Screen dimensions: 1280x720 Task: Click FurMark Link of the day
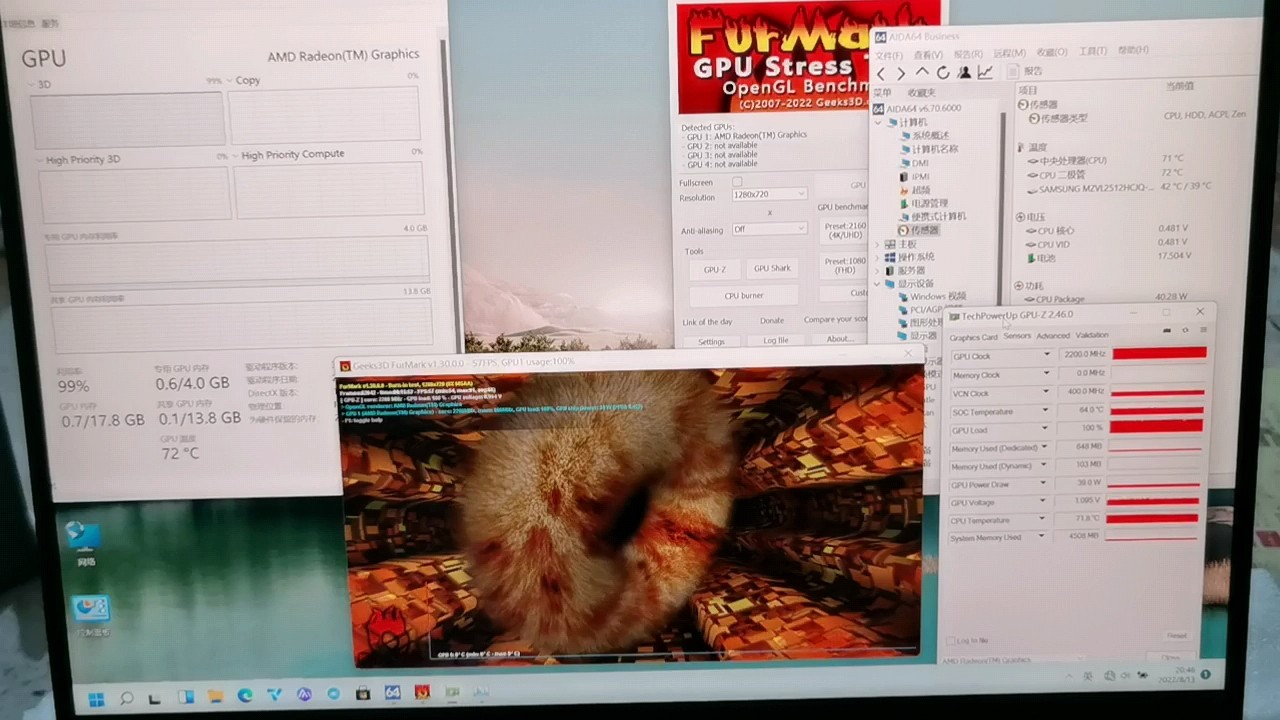707,322
